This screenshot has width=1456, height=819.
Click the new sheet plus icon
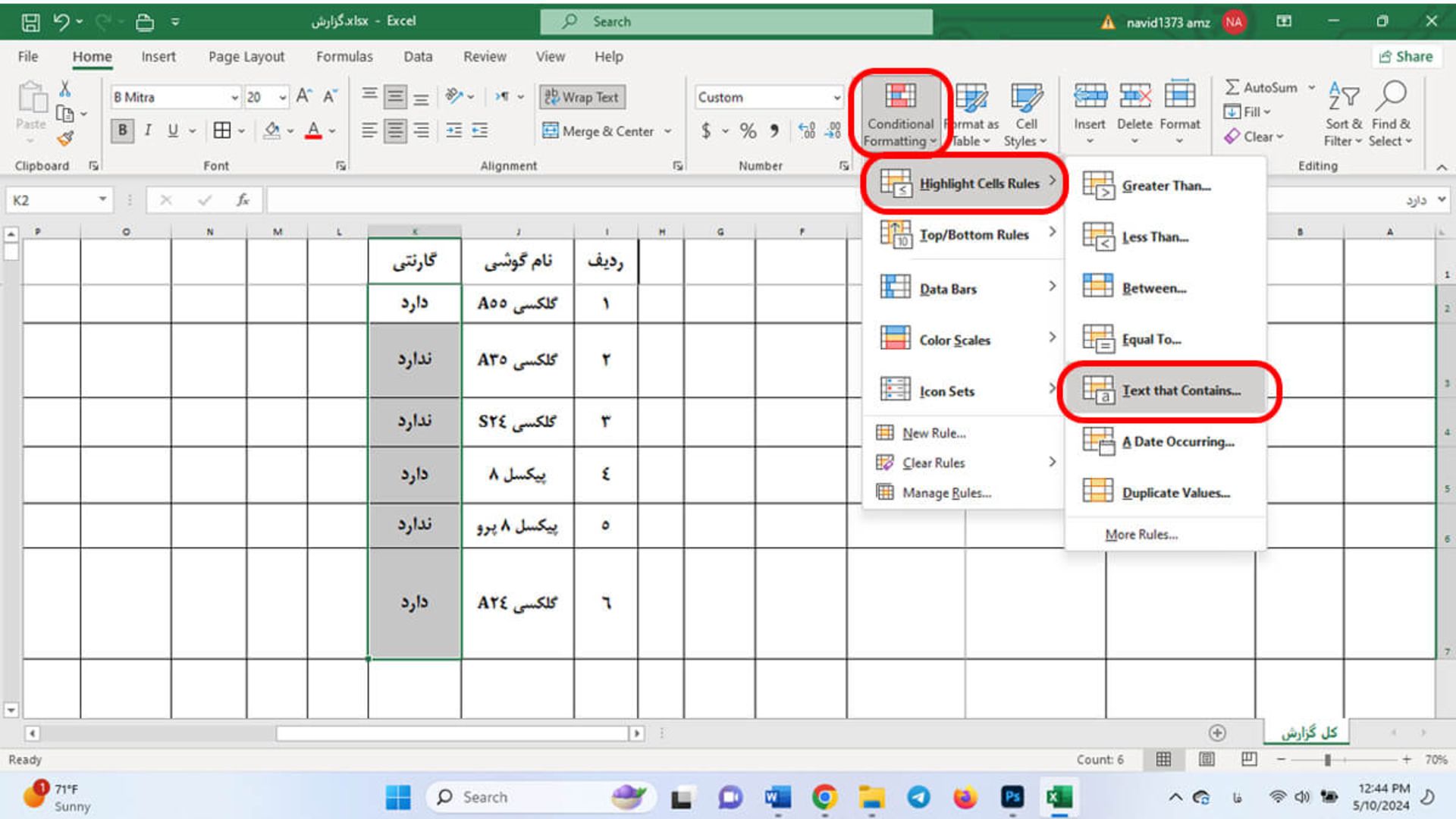pos(1217,733)
